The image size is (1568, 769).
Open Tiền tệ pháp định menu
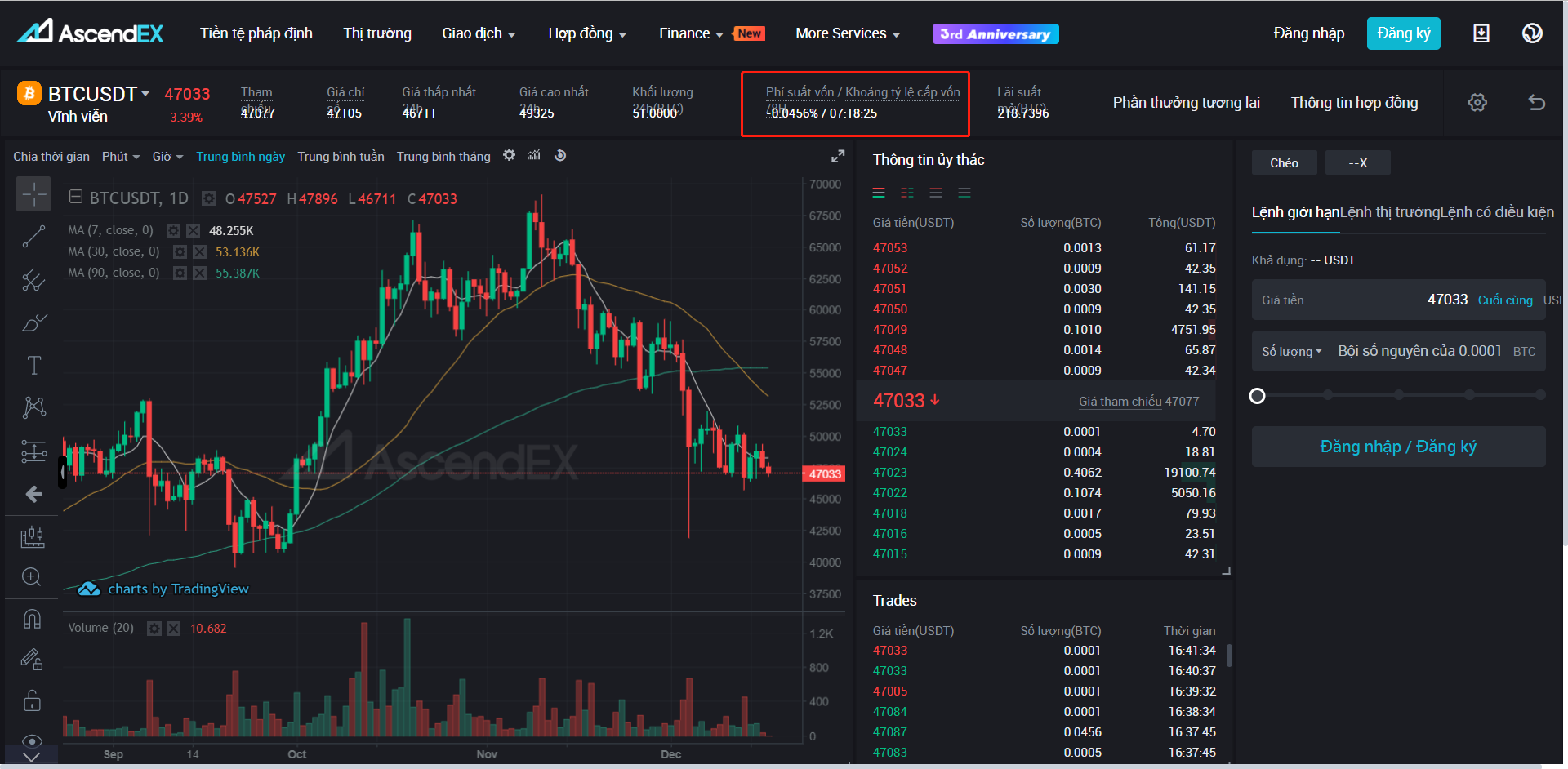click(x=256, y=33)
